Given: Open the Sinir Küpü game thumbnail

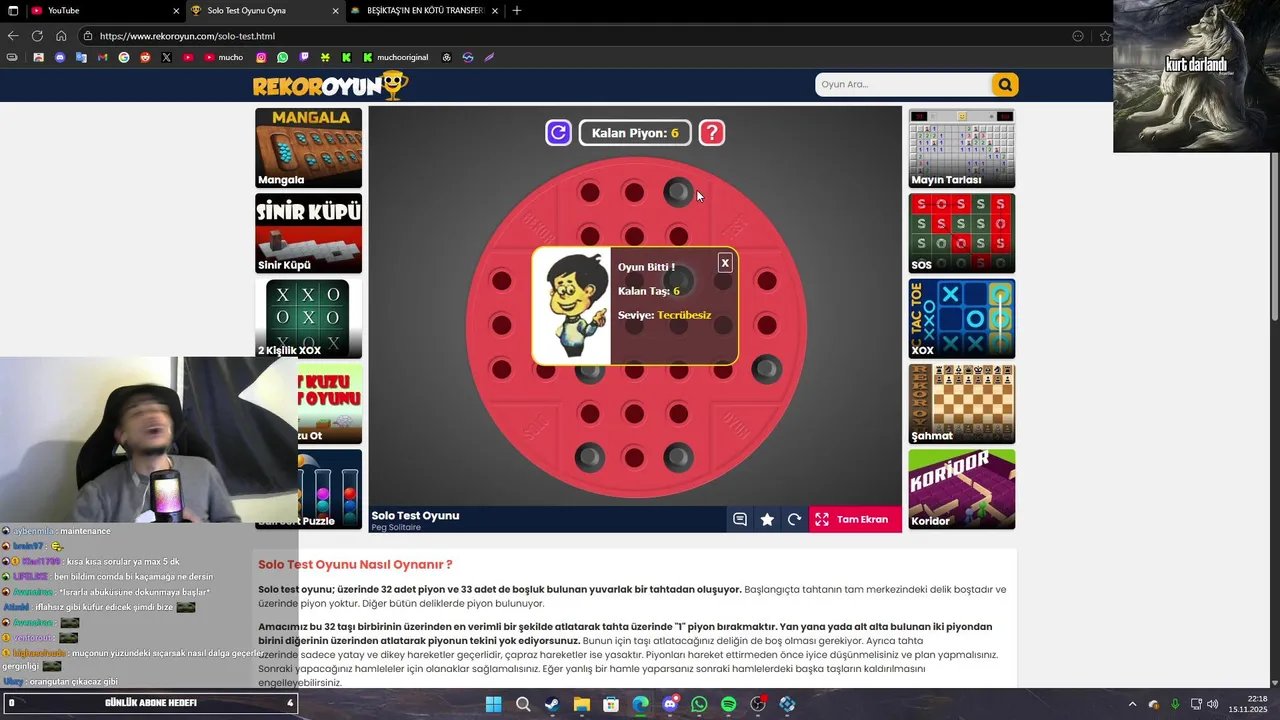Looking at the screenshot, I should 308,233.
